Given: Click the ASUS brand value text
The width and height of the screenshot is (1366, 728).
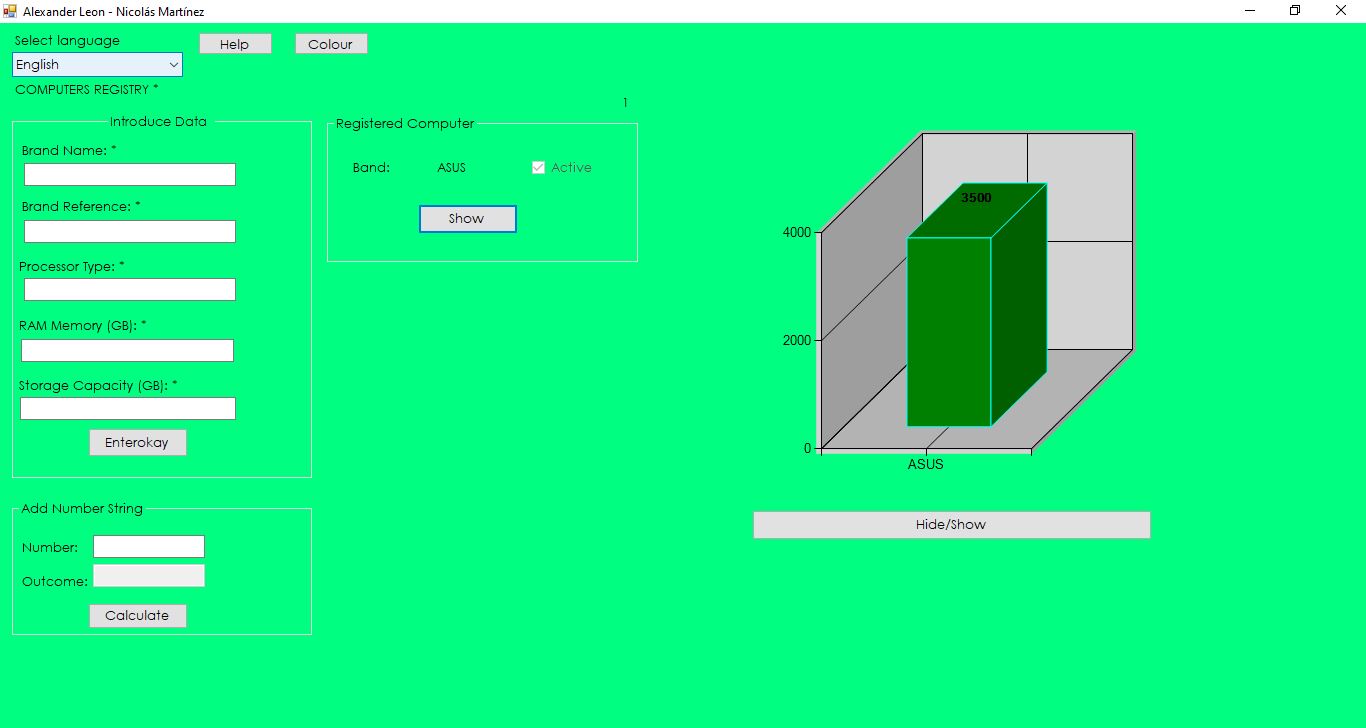Looking at the screenshot, I should (x=451, y=168).
